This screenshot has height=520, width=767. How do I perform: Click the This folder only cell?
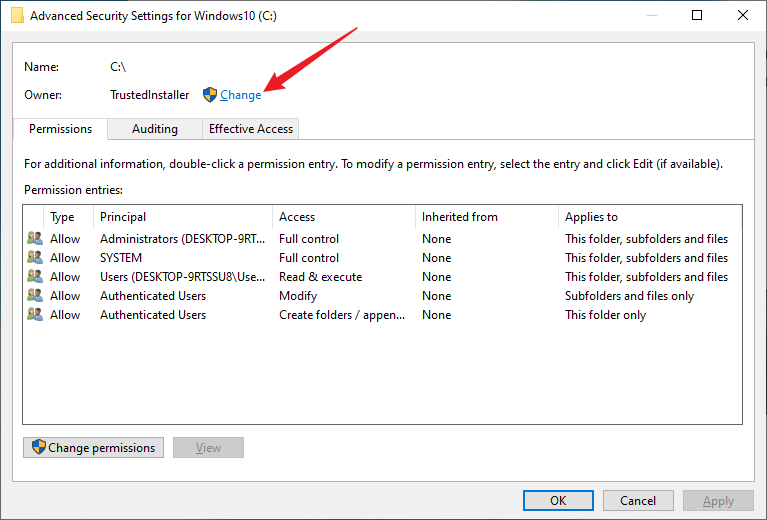tap(605, 315)
